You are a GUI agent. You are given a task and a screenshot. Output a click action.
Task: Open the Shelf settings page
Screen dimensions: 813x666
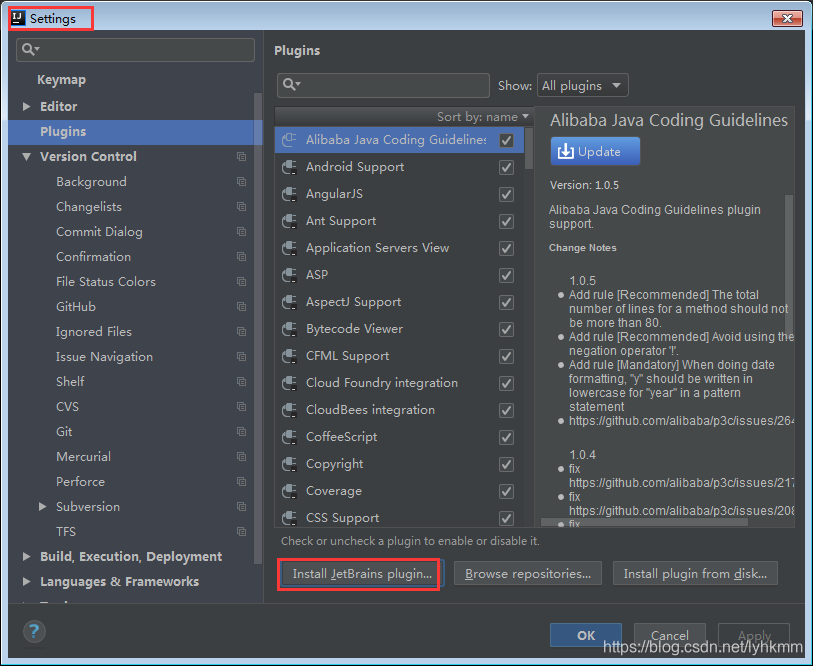70,382
